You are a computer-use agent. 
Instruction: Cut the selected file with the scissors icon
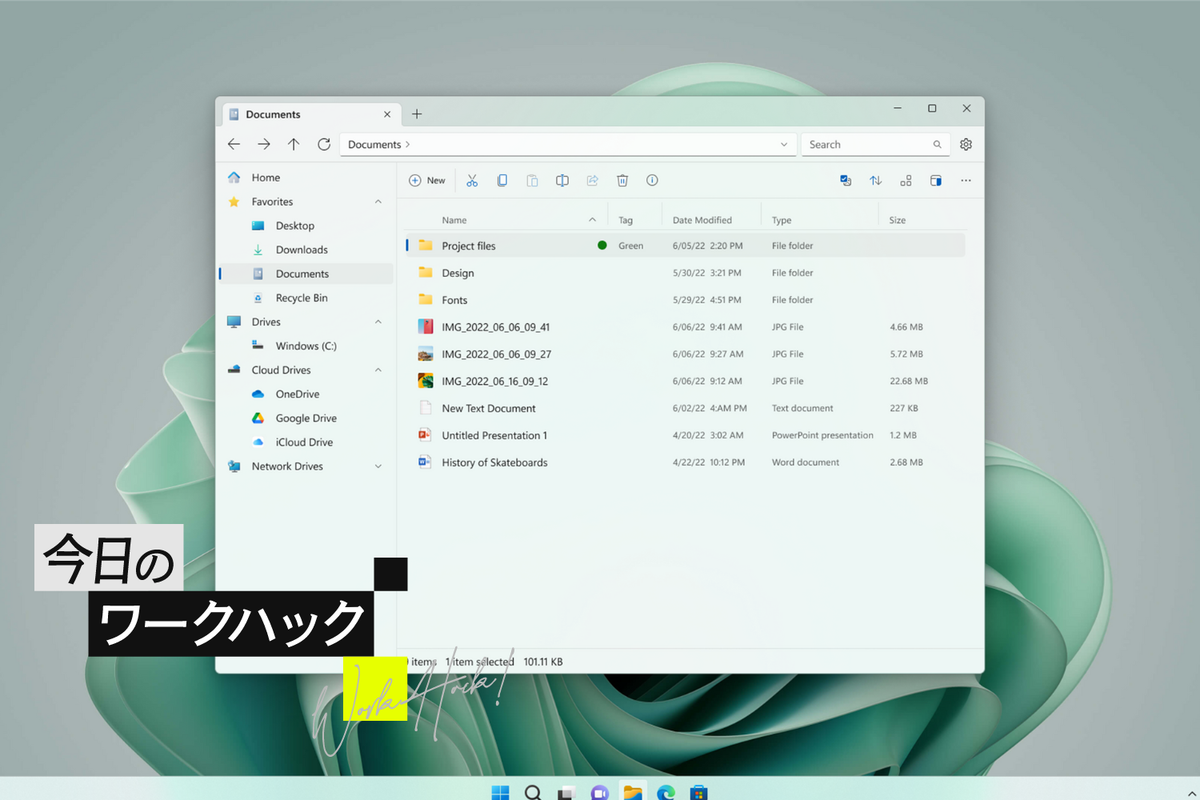pos(472,180)
